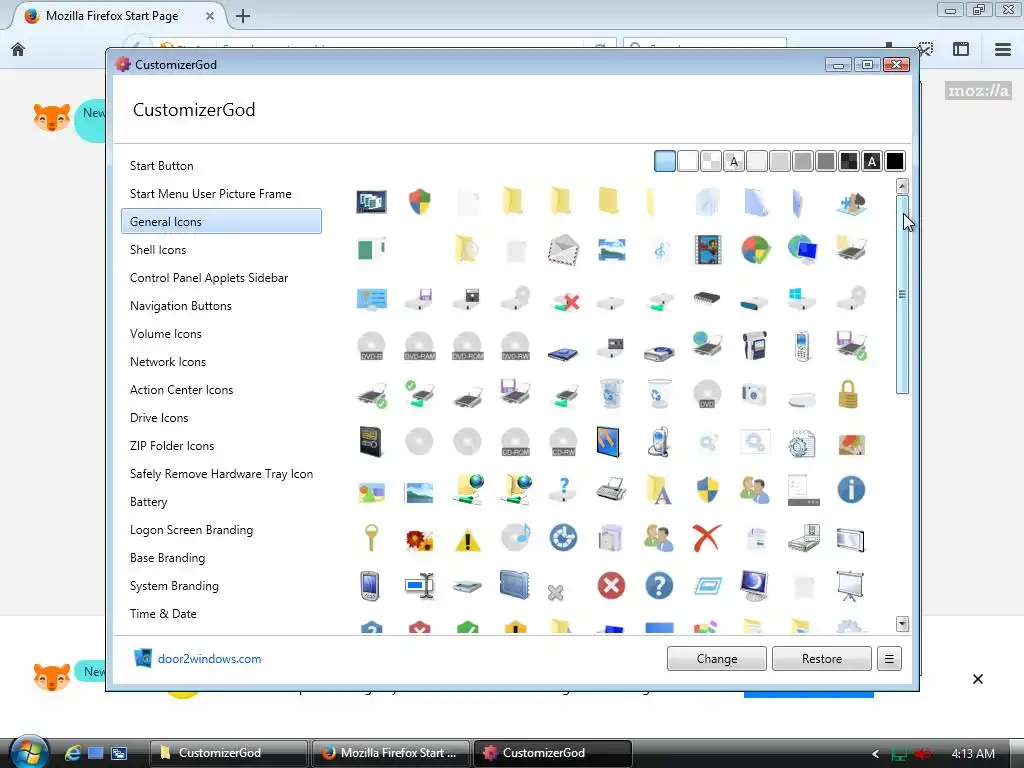Select the empty recycle bin icon
Screen dimensions: 1024x768
[x=660, y=394]
